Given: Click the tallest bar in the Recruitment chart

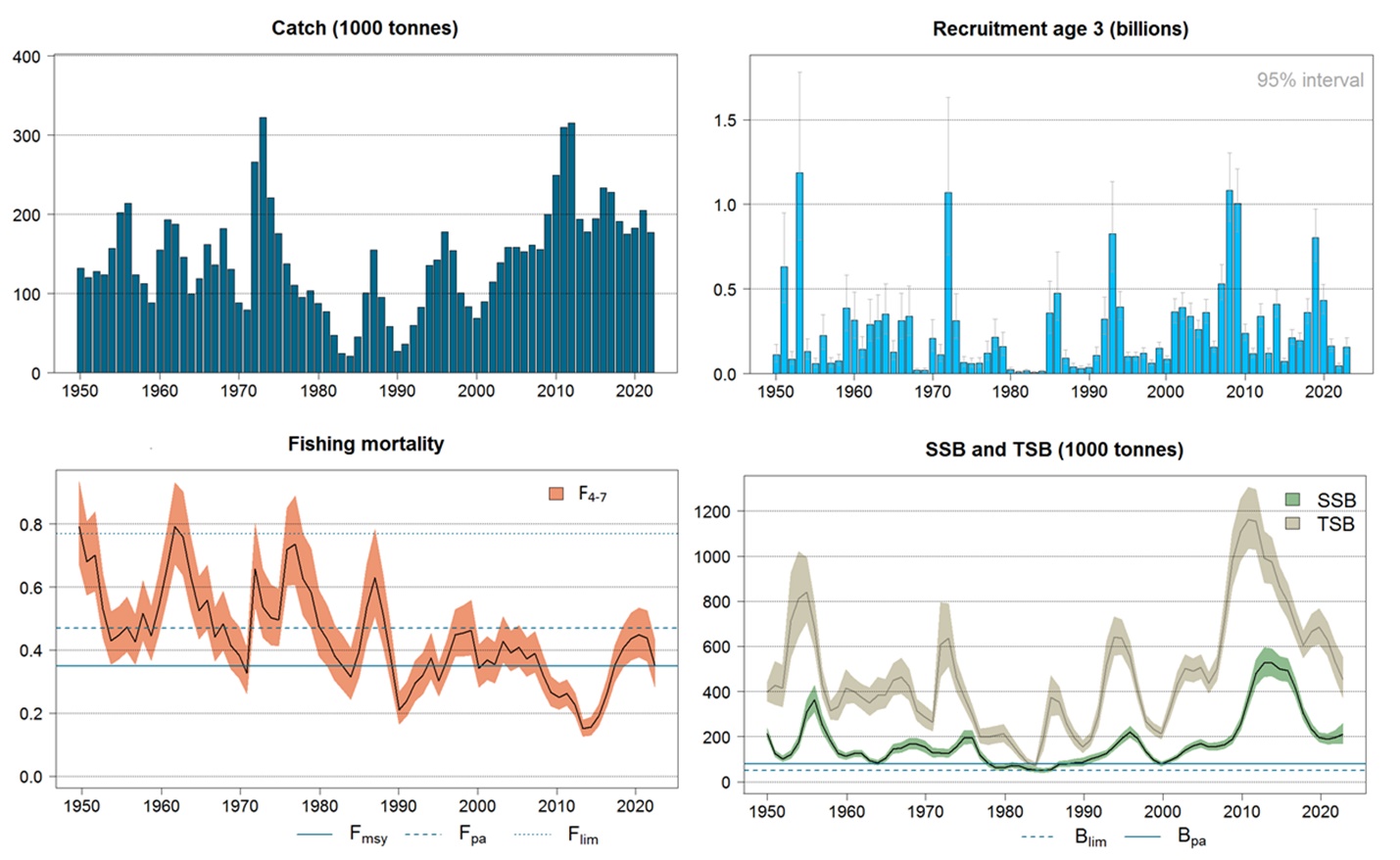Looking at the screenshot, I should point(799,273).
